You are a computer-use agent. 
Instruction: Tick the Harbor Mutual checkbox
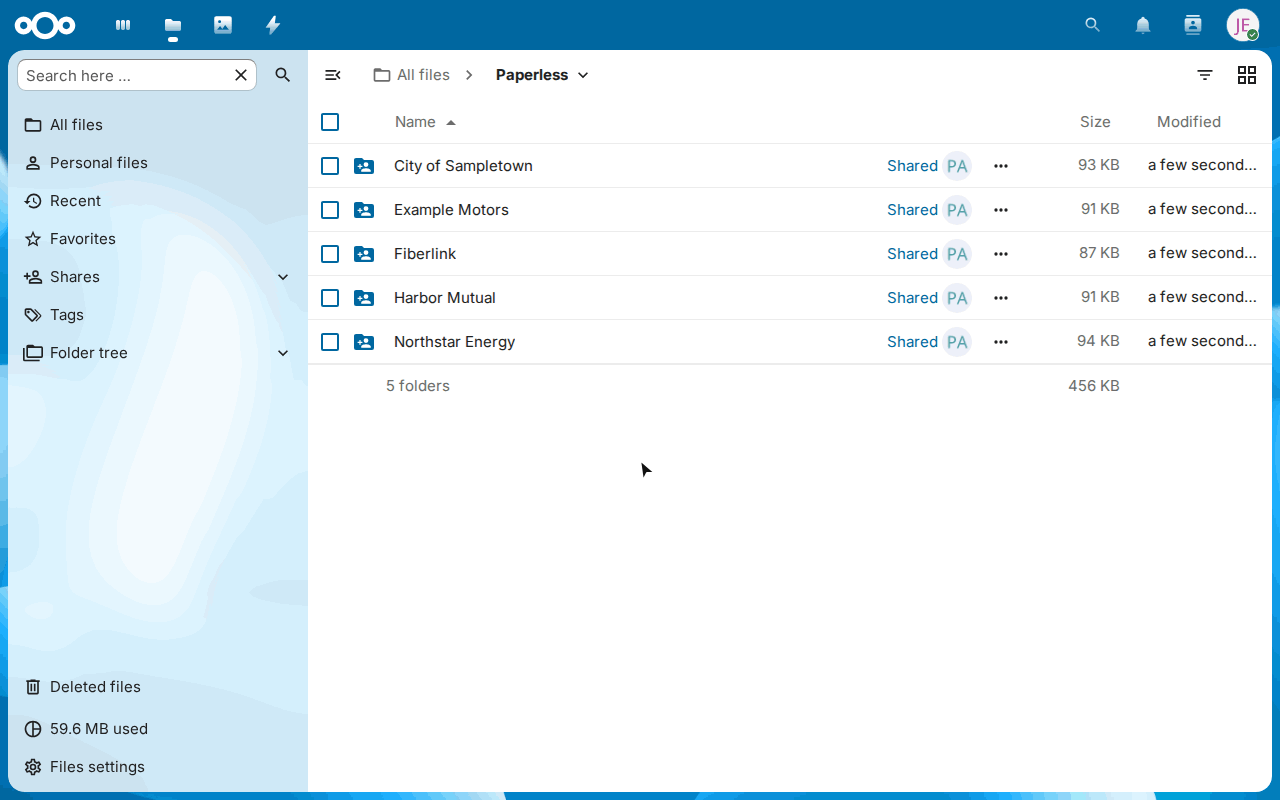point(330,298)
